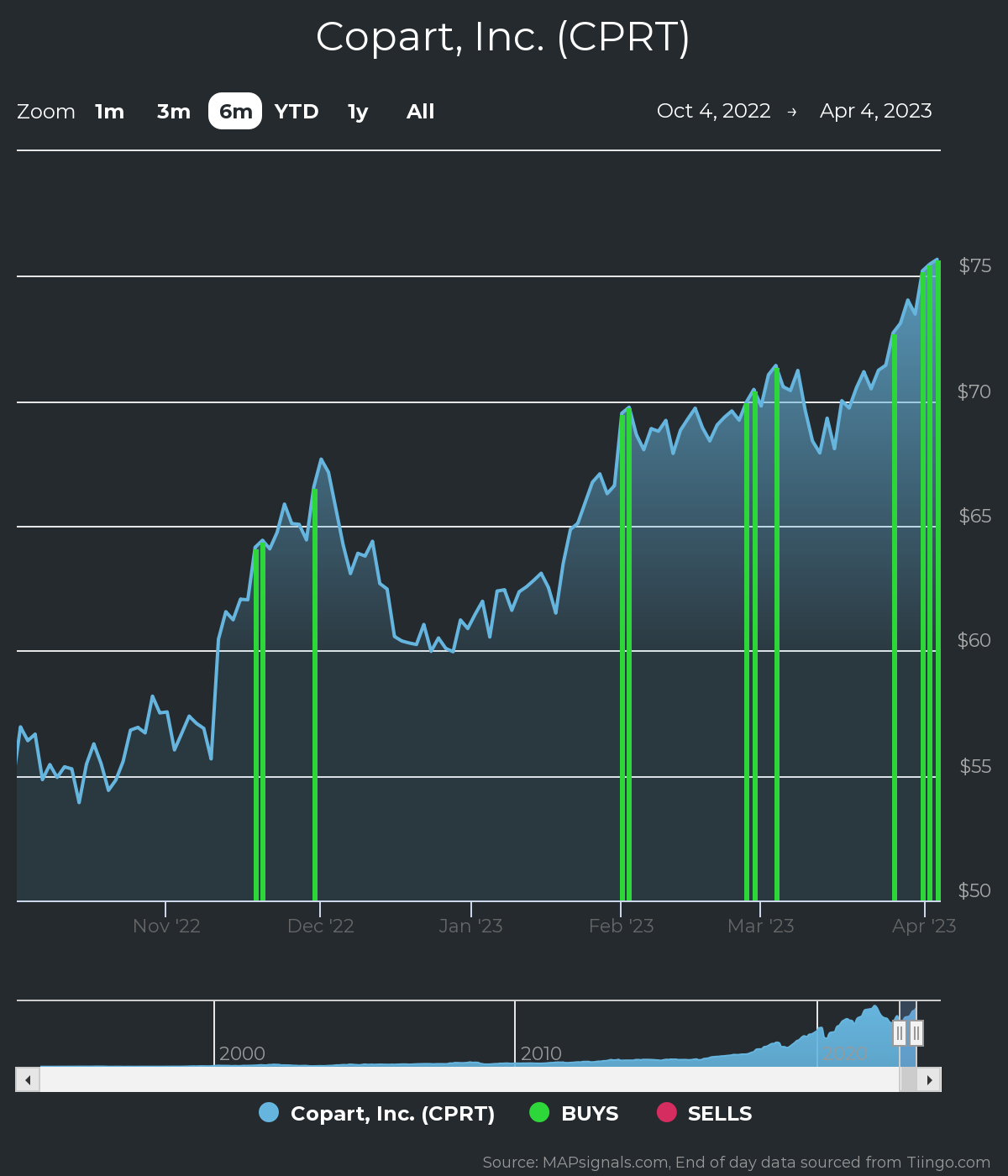Viewport: 1008px width, 1176px height.
Task: Click navigator scrollbar left arrow
Action: 28,1079
